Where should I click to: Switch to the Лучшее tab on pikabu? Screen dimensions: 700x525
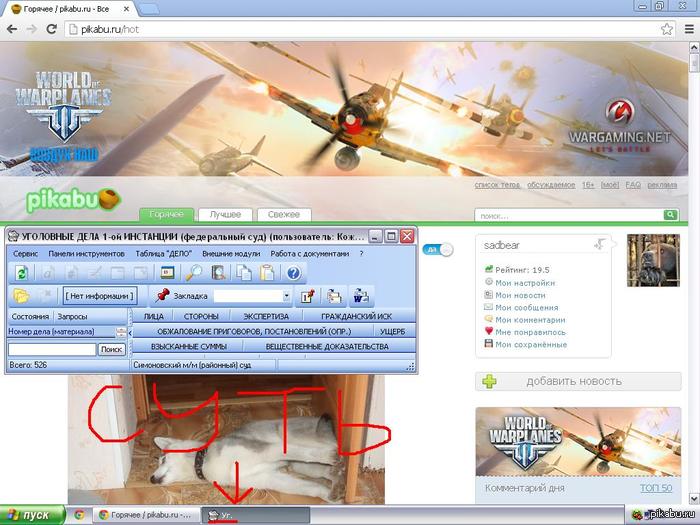[225, 214]
